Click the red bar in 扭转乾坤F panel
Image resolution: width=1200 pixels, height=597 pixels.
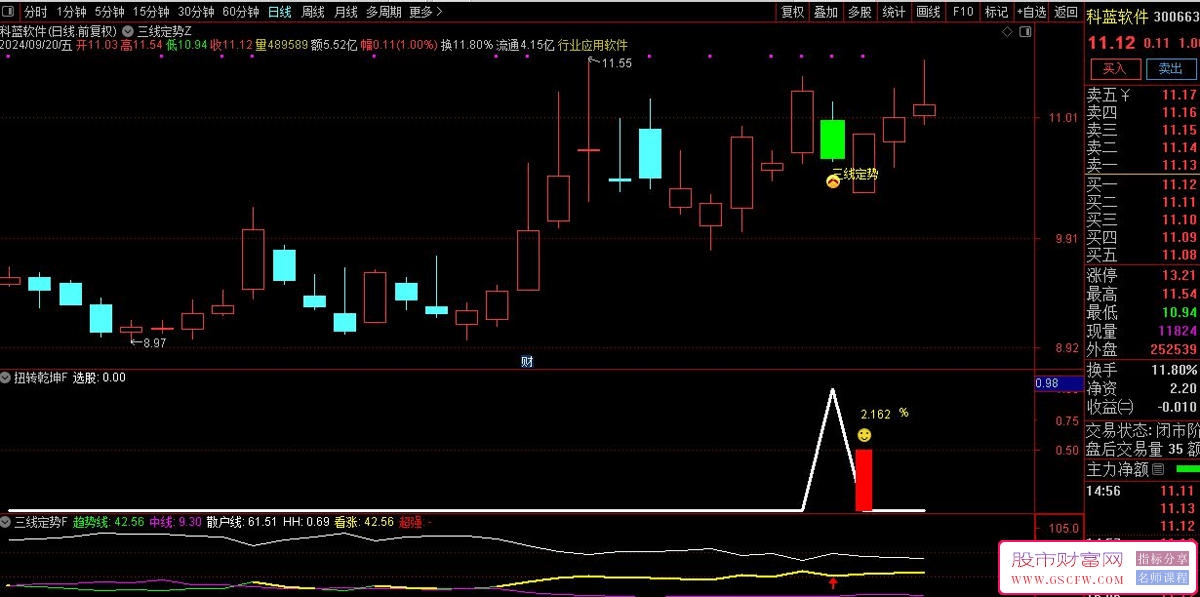[x=864, y=480]
